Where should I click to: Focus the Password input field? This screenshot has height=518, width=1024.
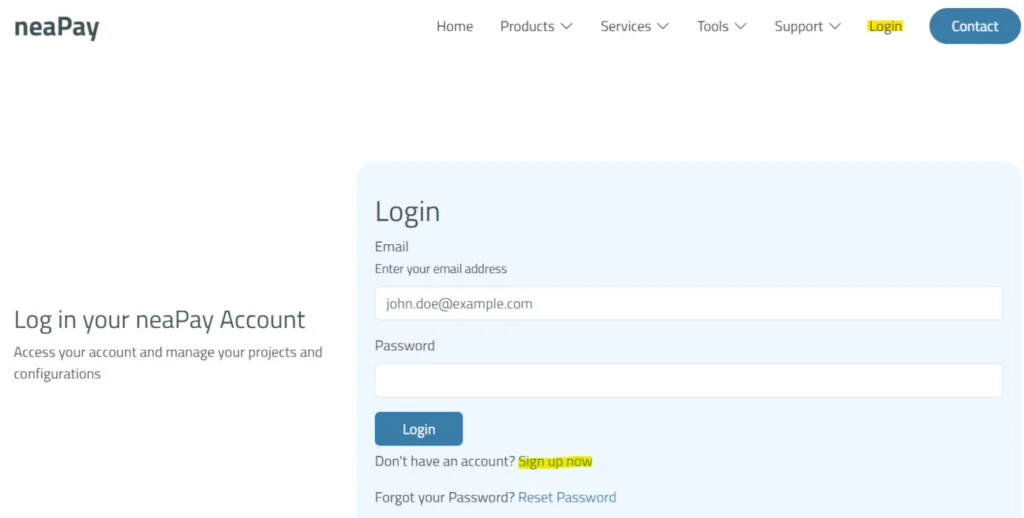tap(688, 380)
